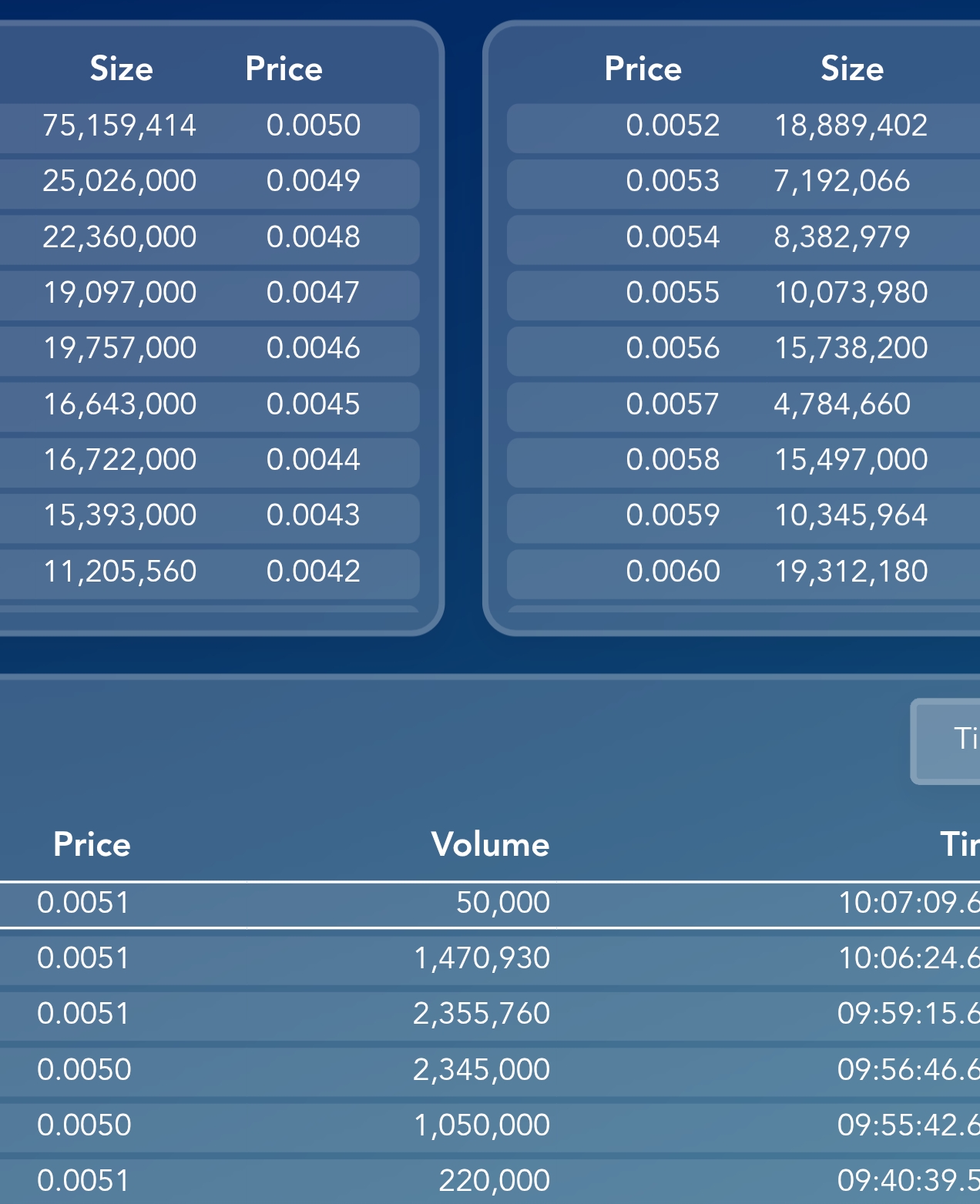Click the bid Price column header

click(x=284, y=69)
